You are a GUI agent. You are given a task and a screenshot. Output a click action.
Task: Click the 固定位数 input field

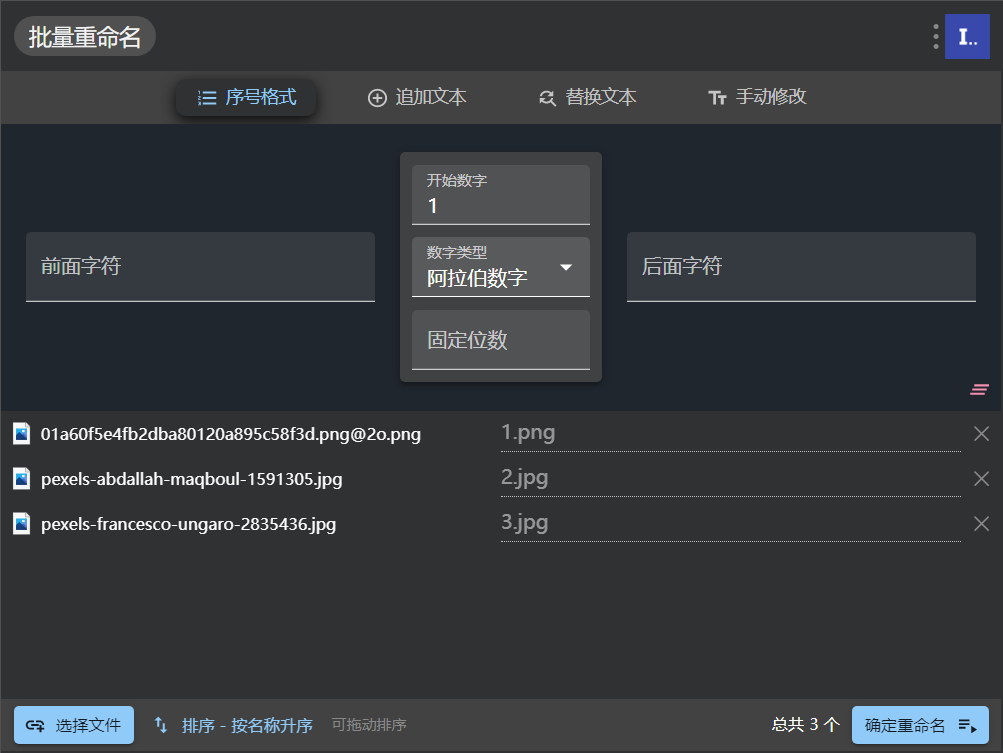501,340
